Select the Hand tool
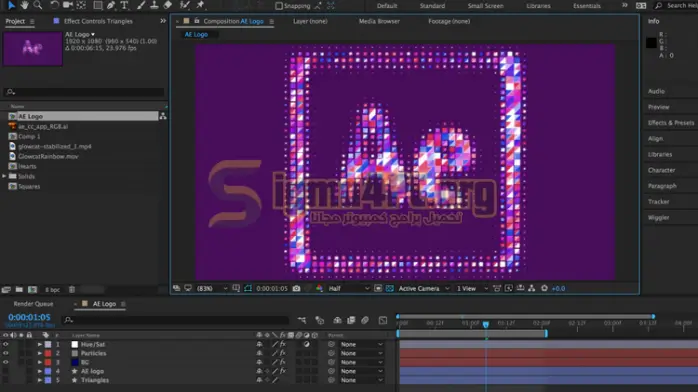This screenshot has height=392, width=698. (24, 5)
